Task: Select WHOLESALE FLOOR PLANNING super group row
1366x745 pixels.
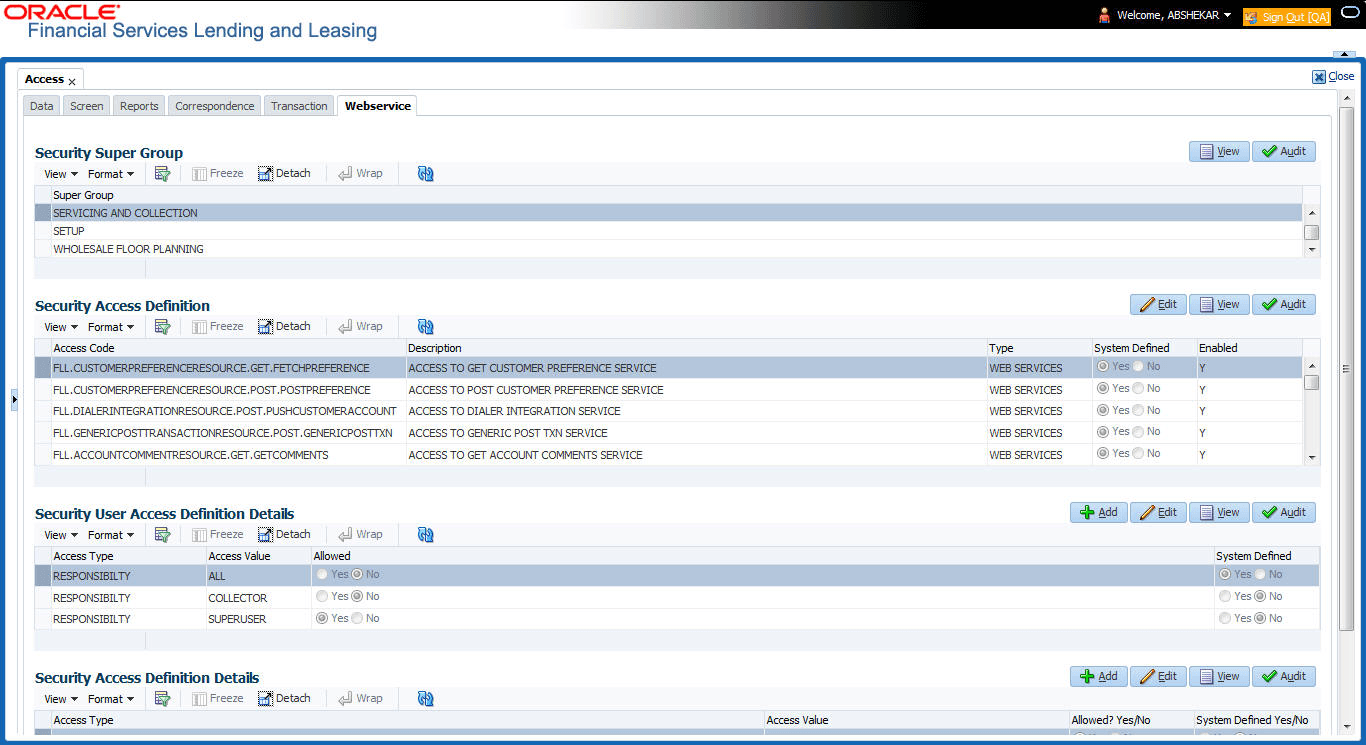Action: click(668, 249)
